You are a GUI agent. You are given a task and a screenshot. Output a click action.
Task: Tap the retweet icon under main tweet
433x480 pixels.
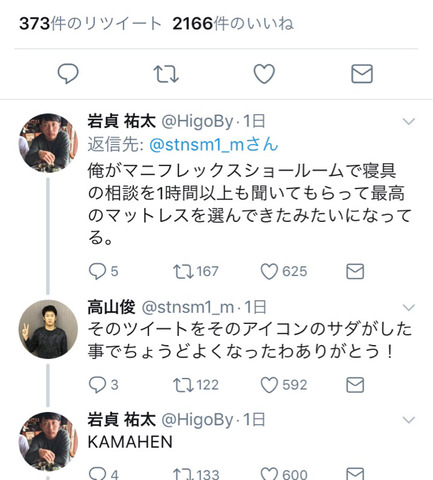pyautogui.click(x=166, y=74)
